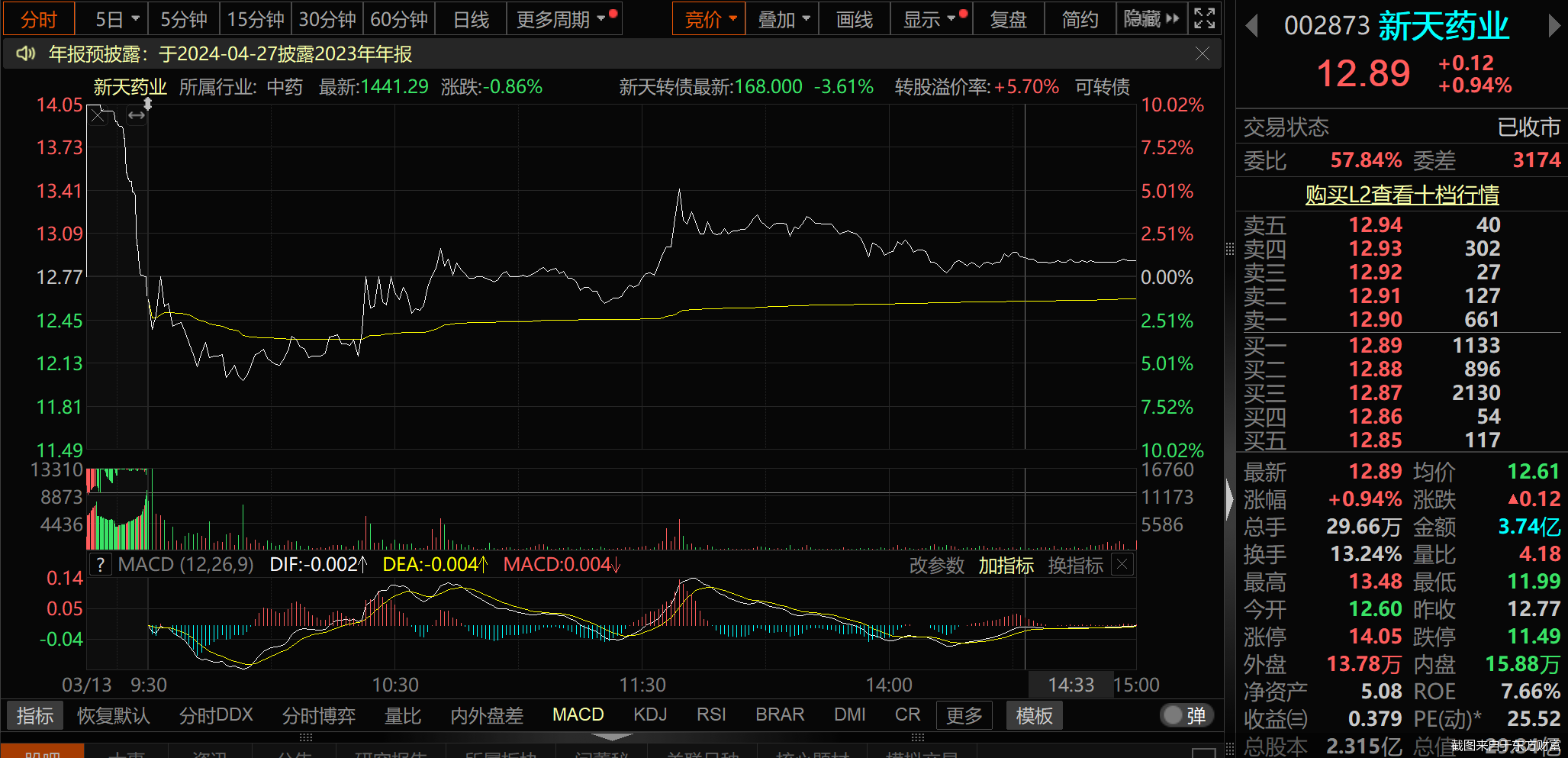Select the 分时博弈 indicator
Screen dimensions: 1568x758
pos(319,715)
